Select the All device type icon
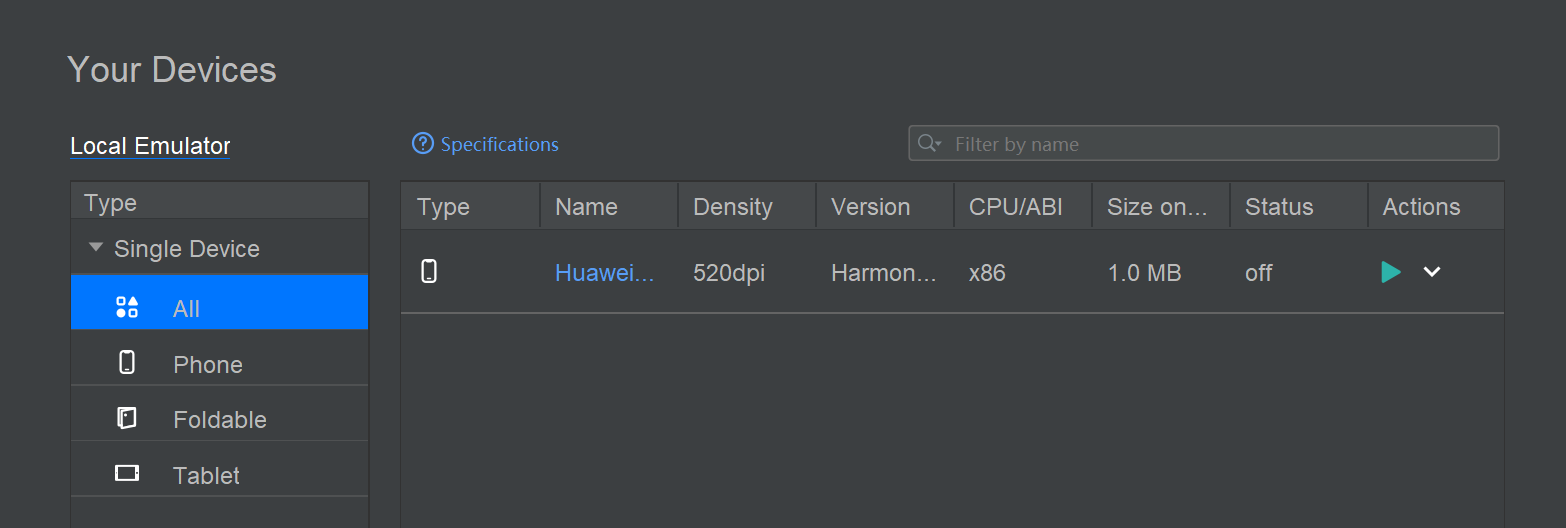The image size is (1566, 528). [127, 308]
